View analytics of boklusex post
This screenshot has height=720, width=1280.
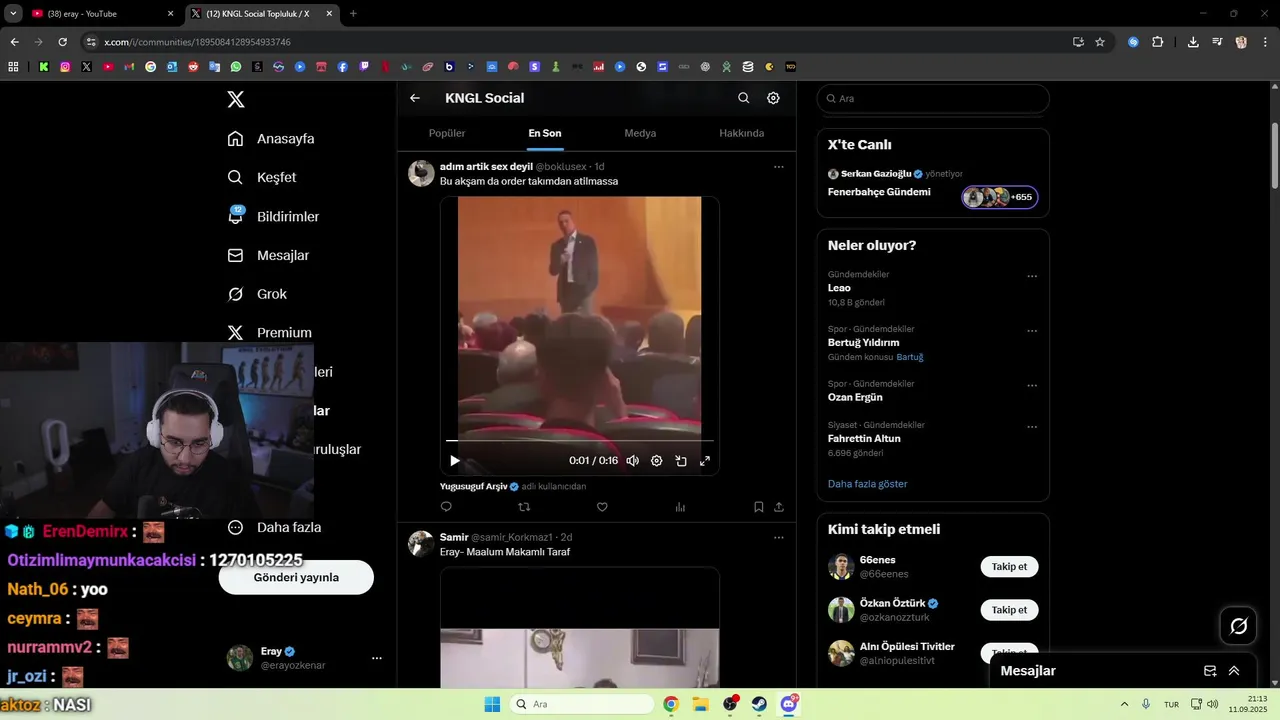[x=680, y=507]
